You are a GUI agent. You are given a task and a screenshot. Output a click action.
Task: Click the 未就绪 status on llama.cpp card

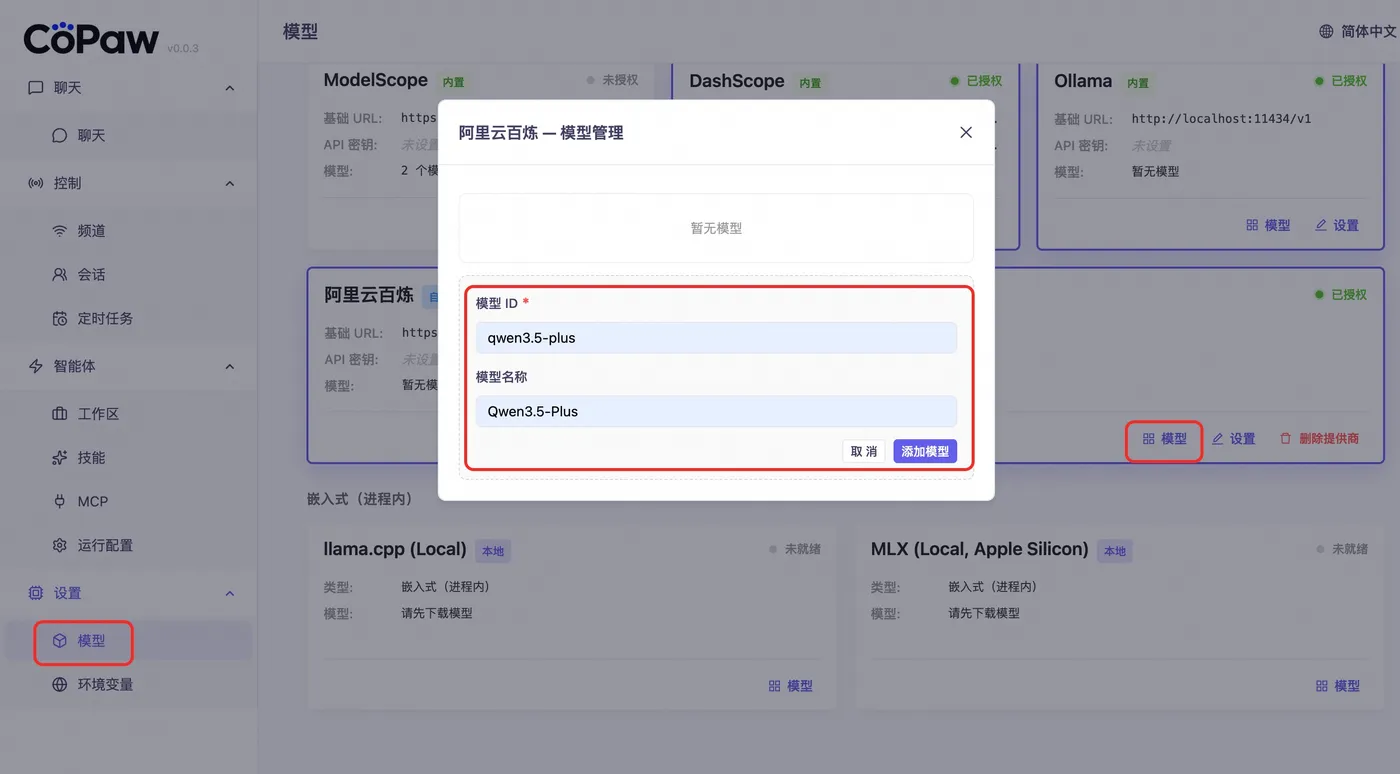(x=795, y=549)
